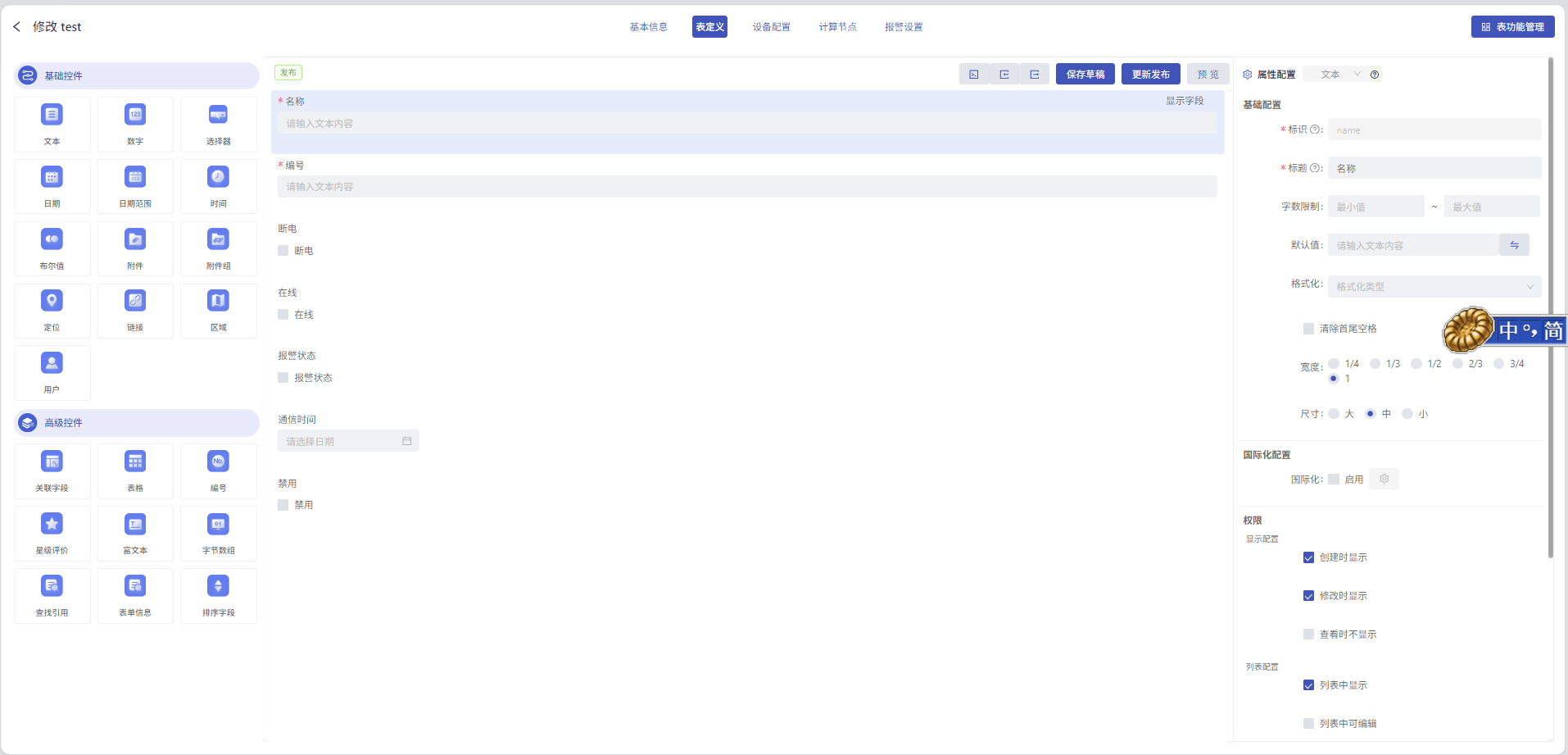Select the 链接 link control icon
Viewport: 1568px width, 755px height.
coord(135,301)
